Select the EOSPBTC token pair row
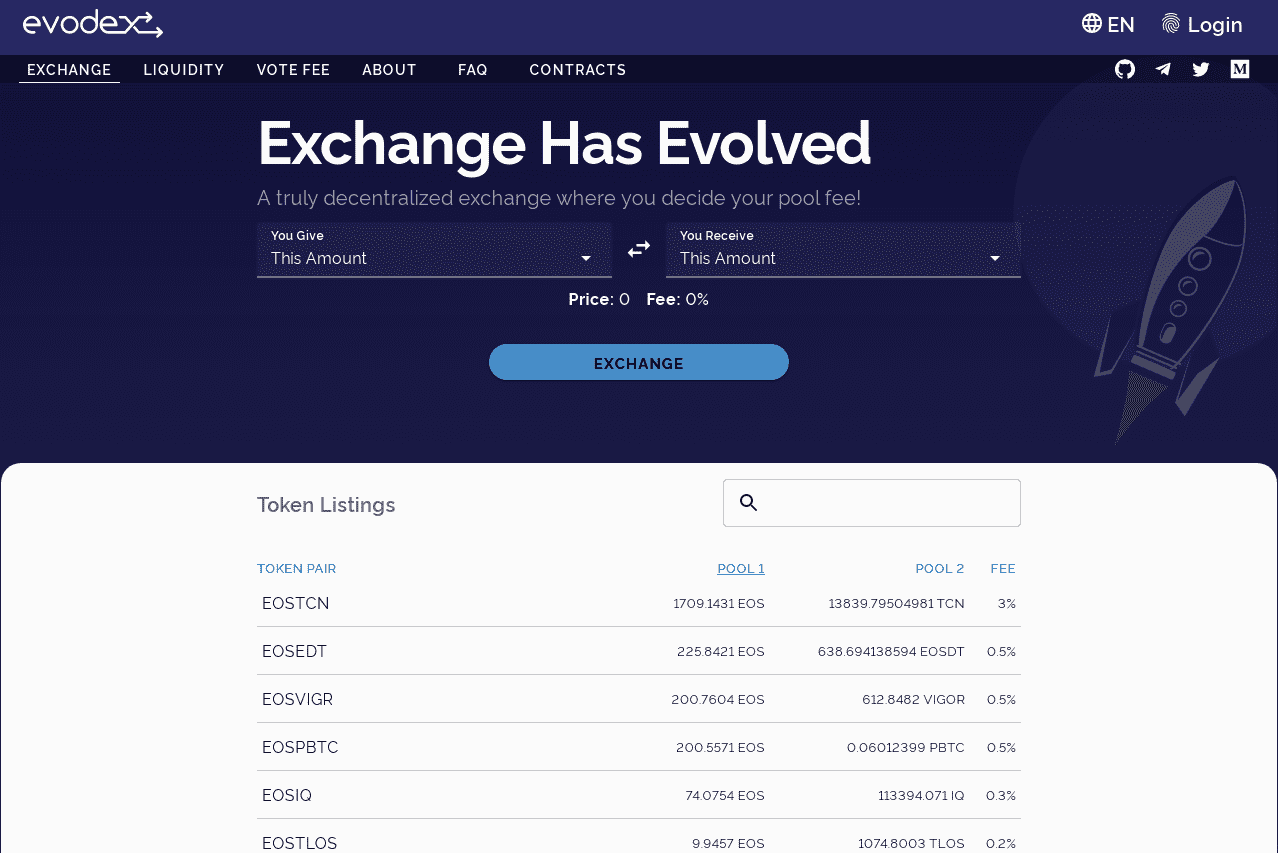 pyautogui.click(x=639, y=748)
